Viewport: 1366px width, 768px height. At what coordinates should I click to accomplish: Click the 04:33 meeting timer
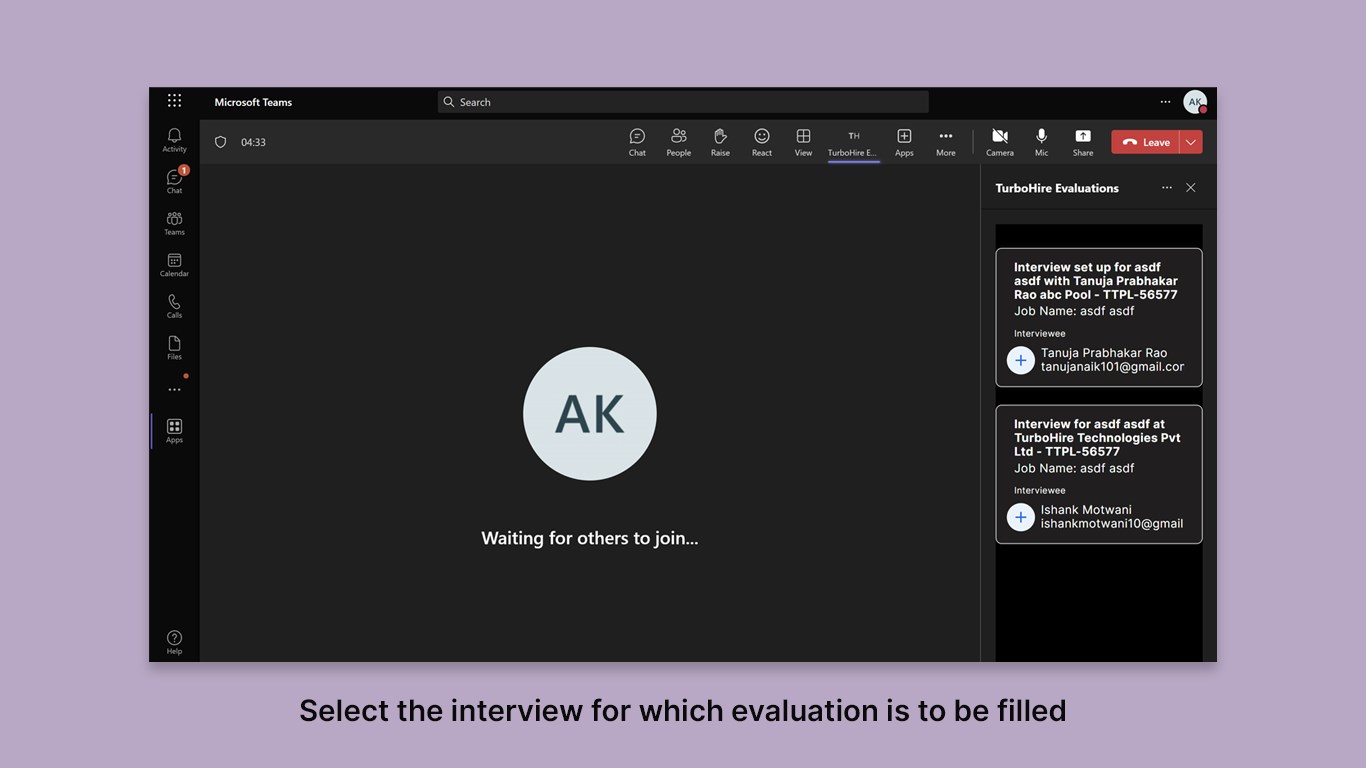[253, 142]
